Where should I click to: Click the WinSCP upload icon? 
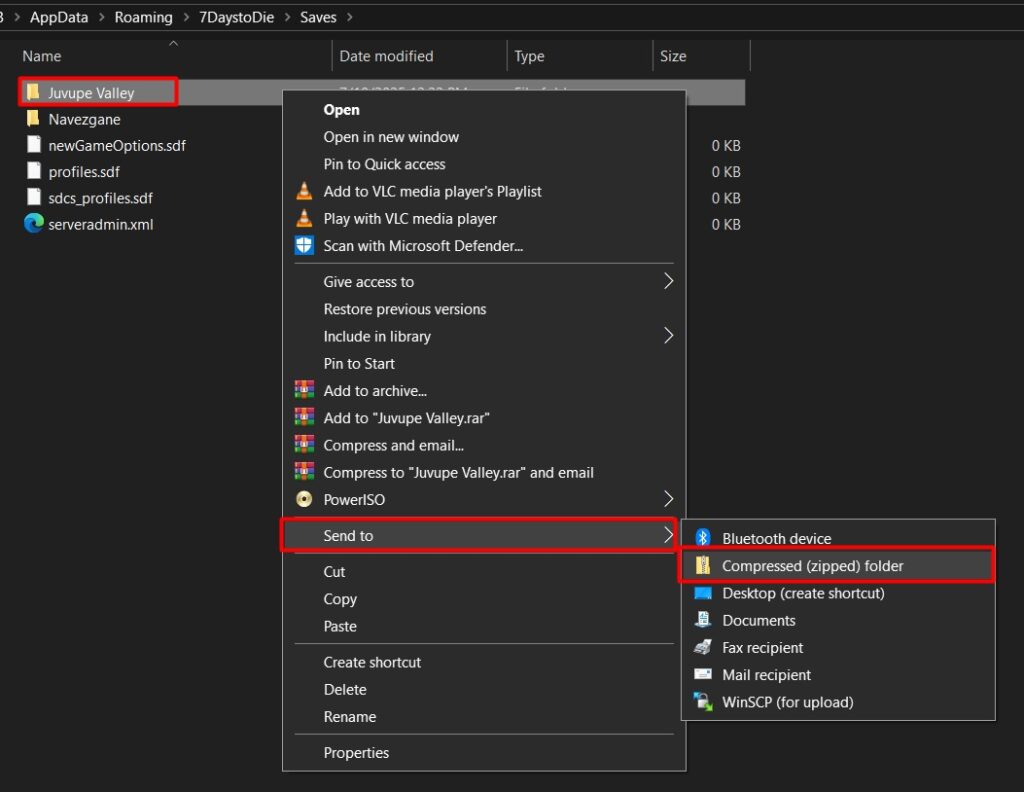coord(703,702)
